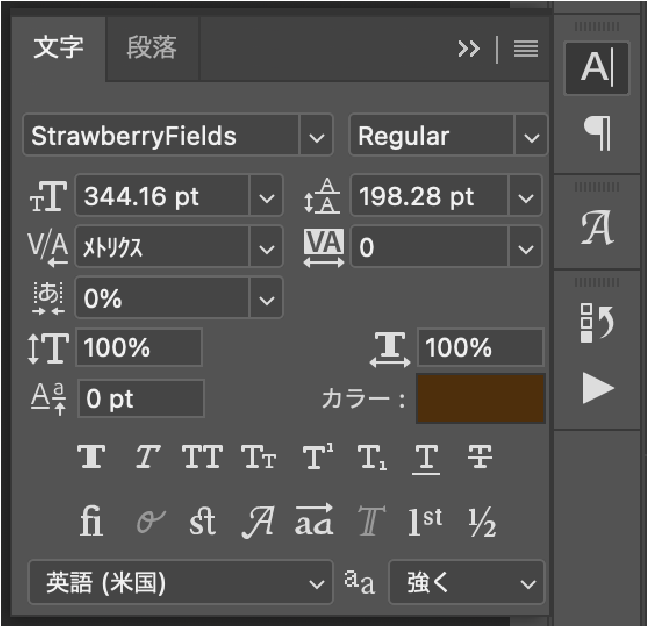Open History panel icon in dock

(x=597, y=323)
